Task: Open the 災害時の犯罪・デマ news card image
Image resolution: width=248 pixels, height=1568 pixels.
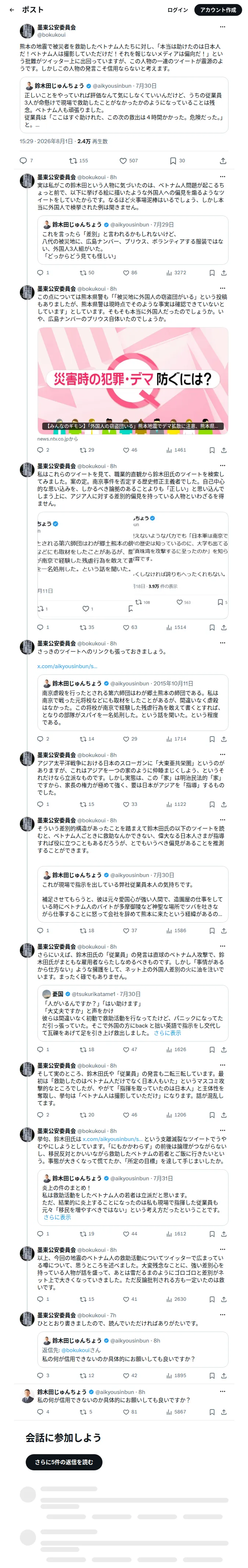Action: 133,380
